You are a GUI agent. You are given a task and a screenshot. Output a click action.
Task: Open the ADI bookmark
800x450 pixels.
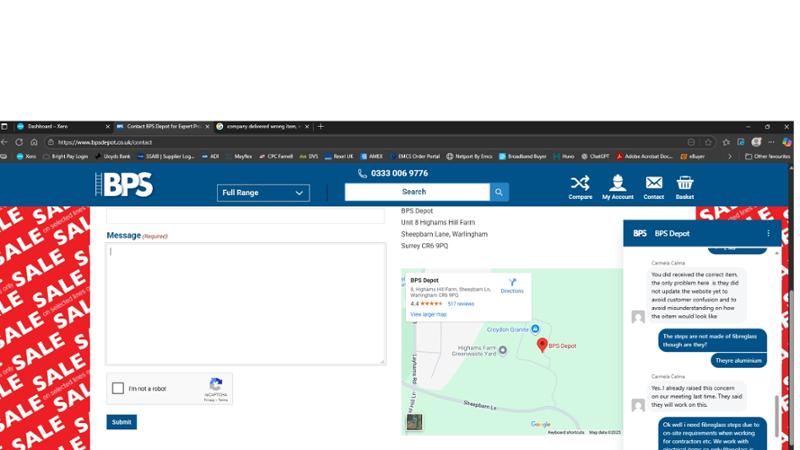[210, 157]
